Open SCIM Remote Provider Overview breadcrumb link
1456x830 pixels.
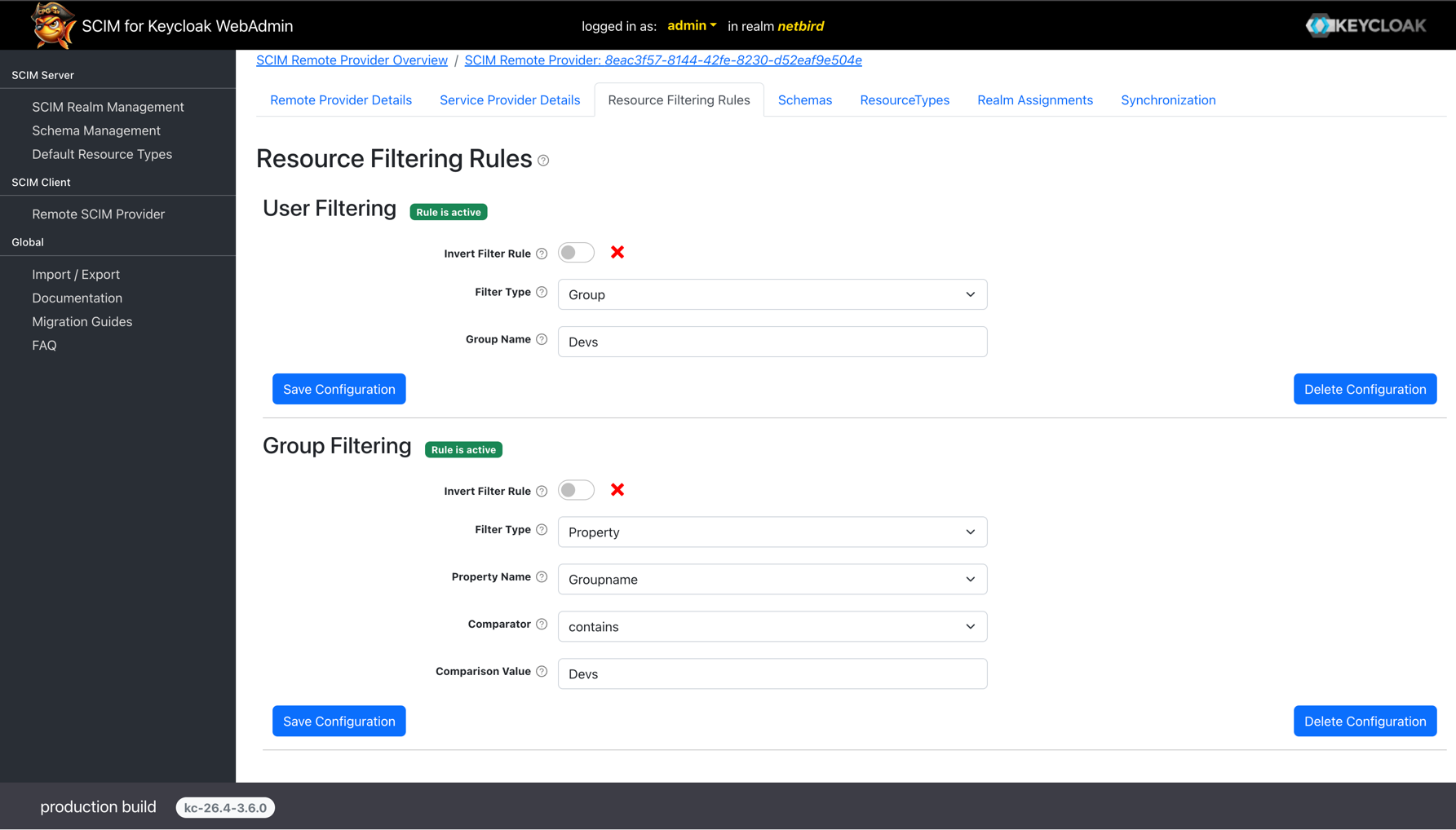352,60
